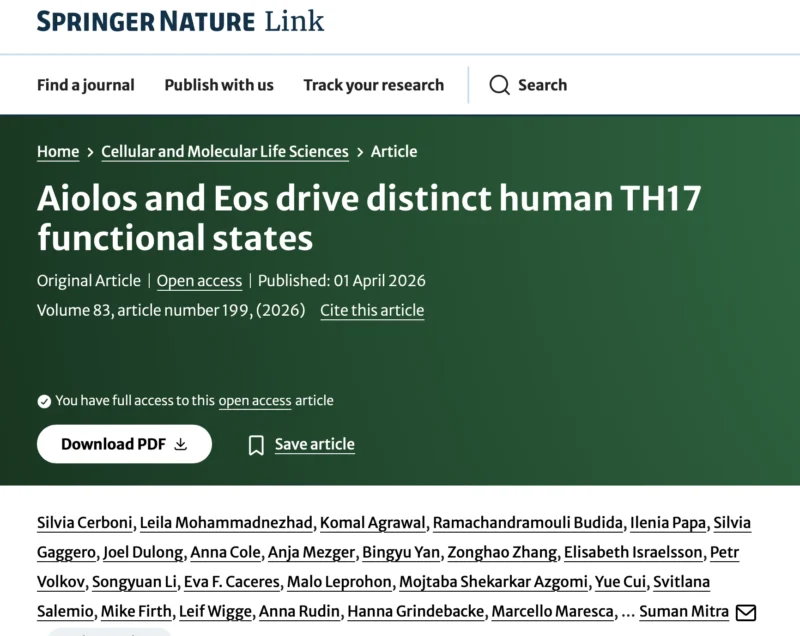Click the open access link in the notice
800x636 pixels.
(255, 400)
